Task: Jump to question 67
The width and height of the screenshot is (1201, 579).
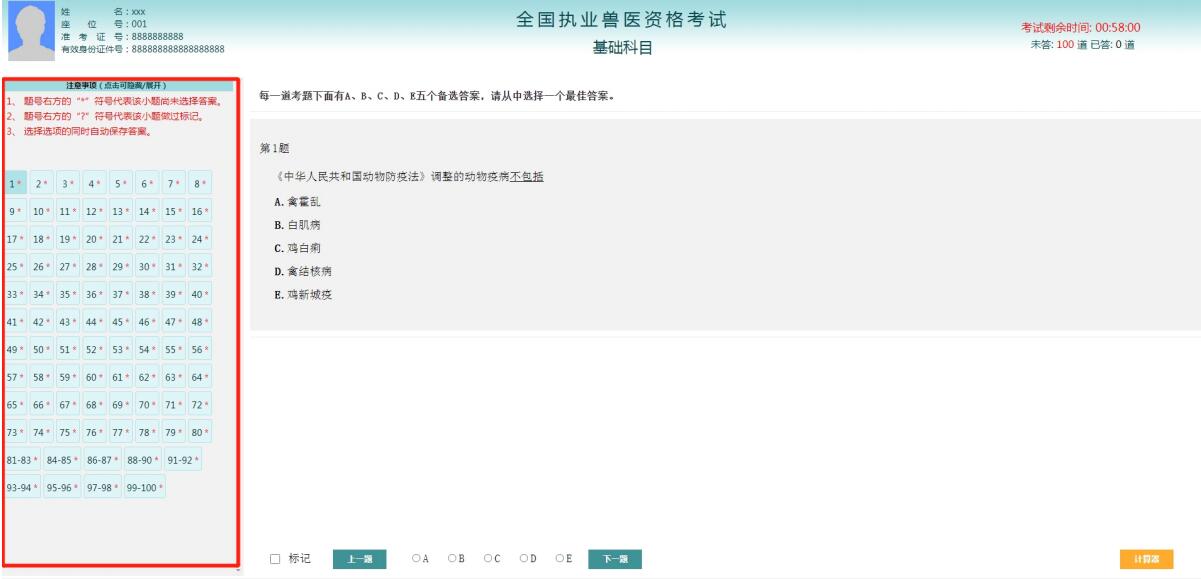Action: tap(68, 405)
